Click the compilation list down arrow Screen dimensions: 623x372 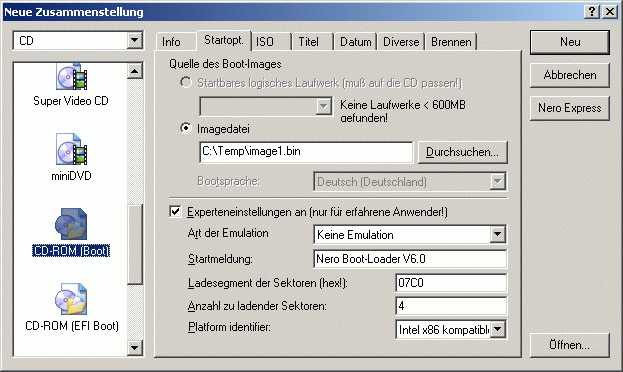click(x=135, y=348)
